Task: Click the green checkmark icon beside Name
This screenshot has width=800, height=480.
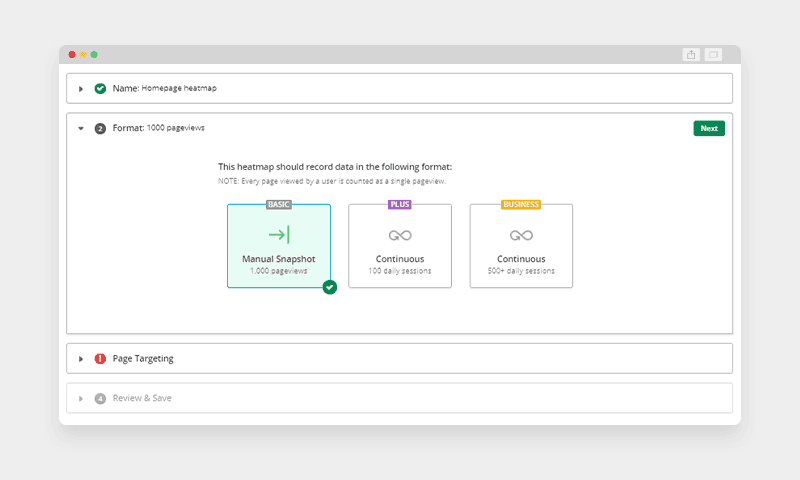Action: 100,88
